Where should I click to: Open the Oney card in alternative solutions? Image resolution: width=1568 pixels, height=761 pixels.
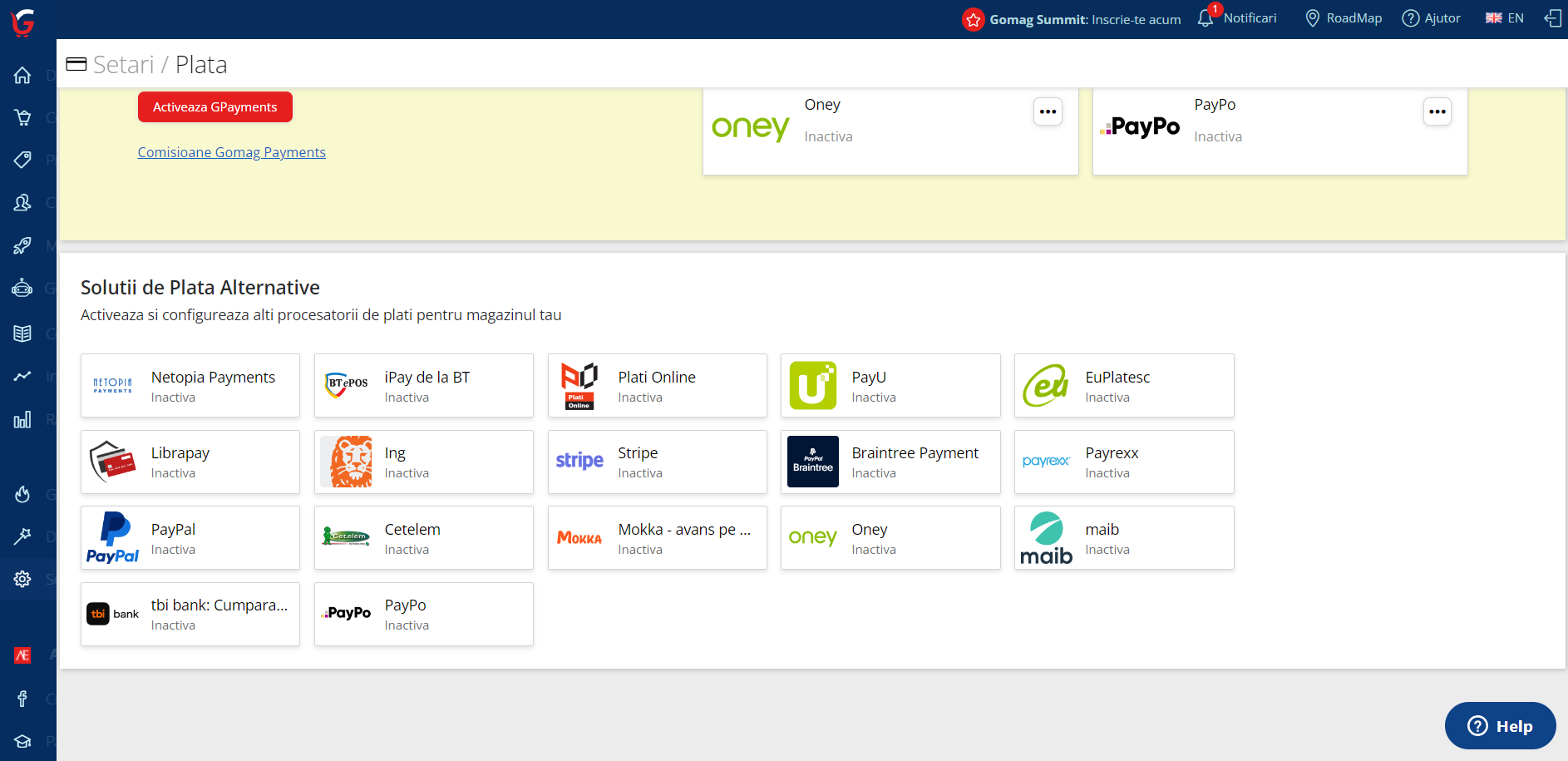(x=890, y=538)
